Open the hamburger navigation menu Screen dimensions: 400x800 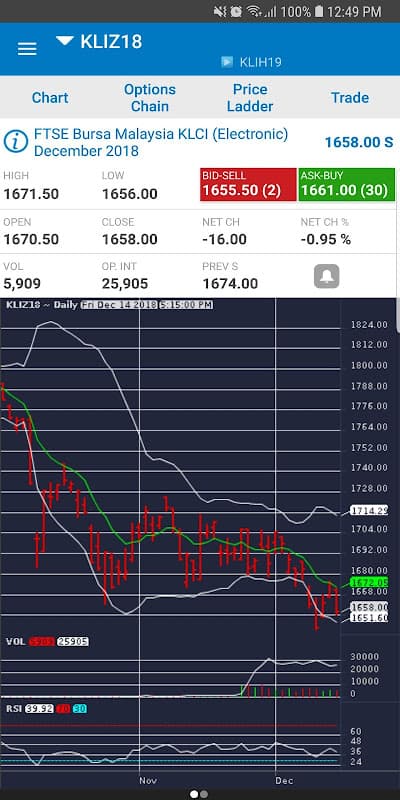[27, 49]
